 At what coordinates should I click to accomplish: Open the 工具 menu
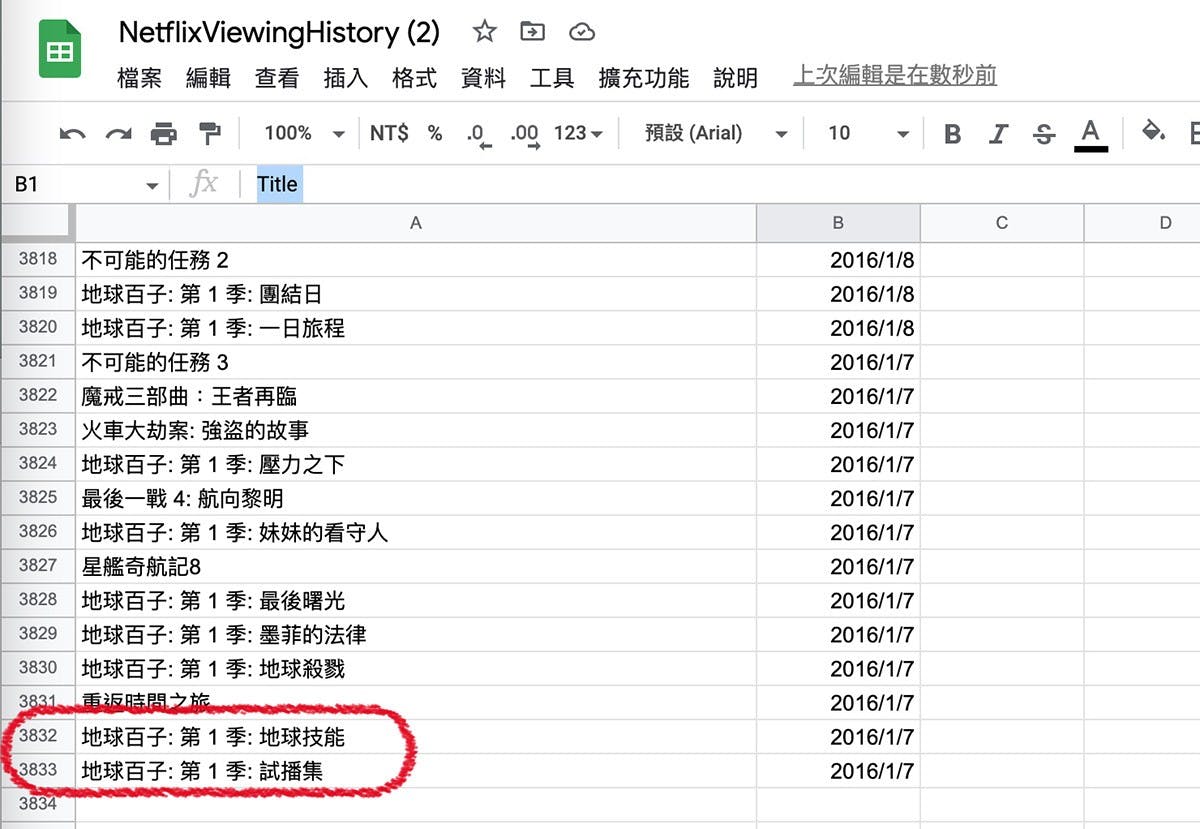[x=553, y=78]
